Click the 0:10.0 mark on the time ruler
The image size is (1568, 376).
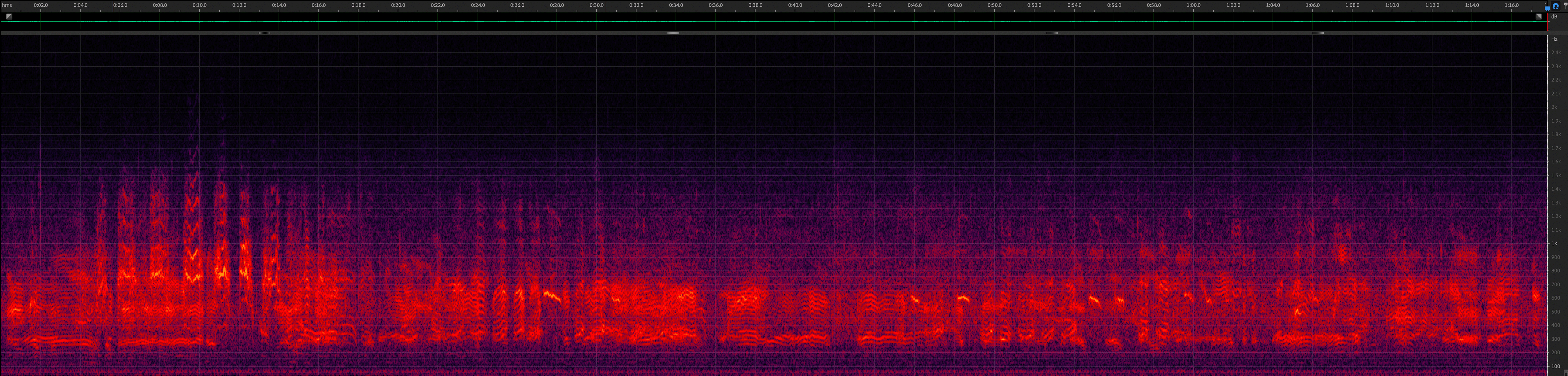(x=200, y=5)
